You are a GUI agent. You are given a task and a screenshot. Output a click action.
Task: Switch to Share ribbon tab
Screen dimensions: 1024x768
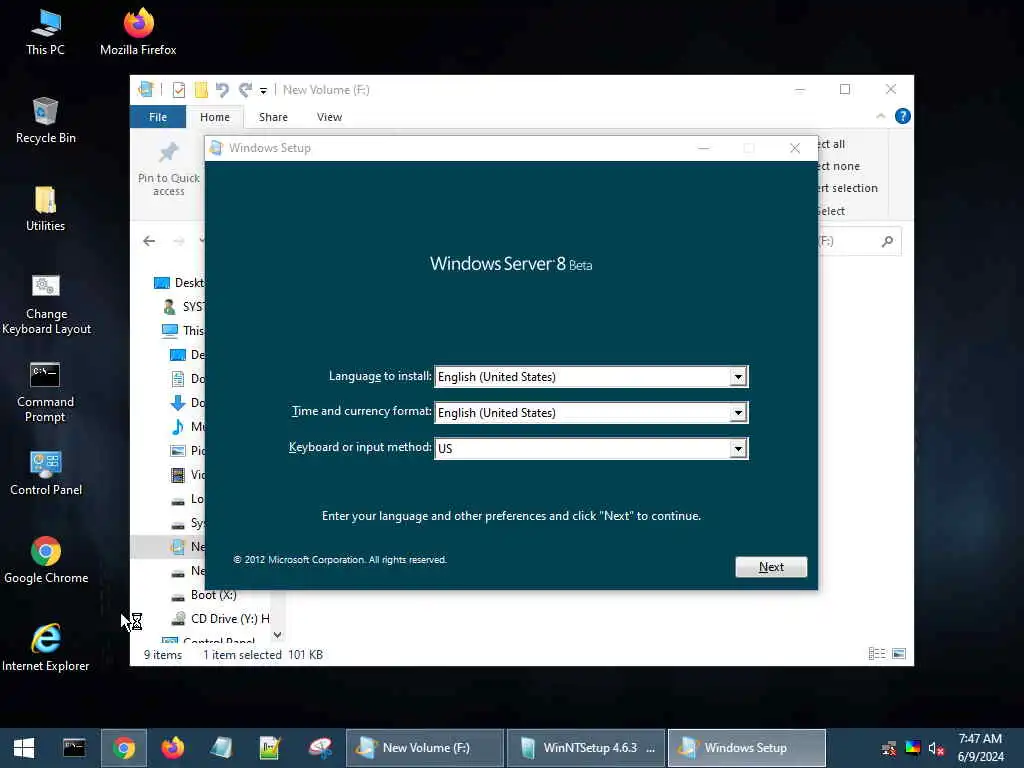pos(273,117)
